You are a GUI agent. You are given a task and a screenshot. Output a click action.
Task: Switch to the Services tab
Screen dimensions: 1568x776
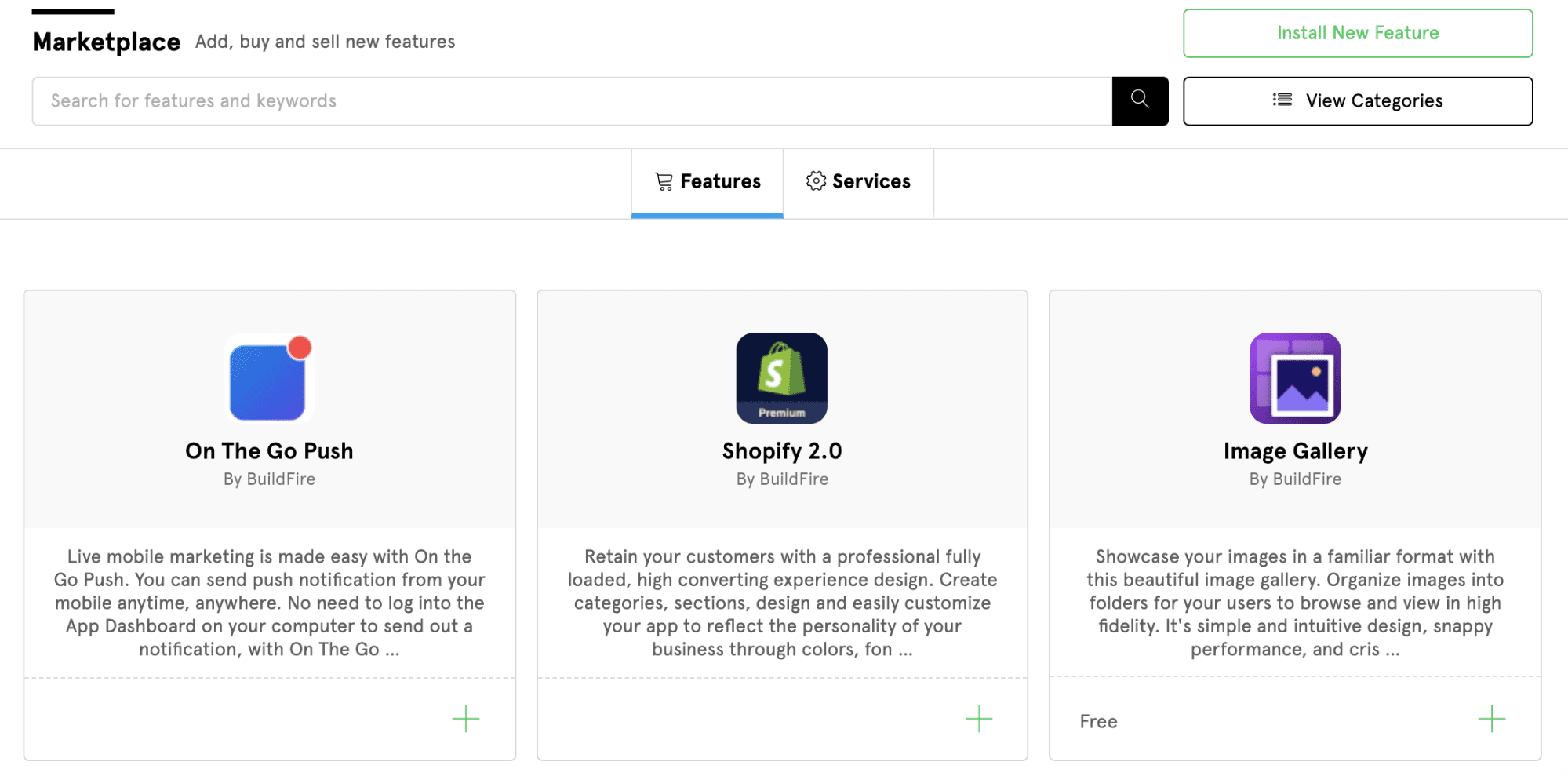(859, 181)
